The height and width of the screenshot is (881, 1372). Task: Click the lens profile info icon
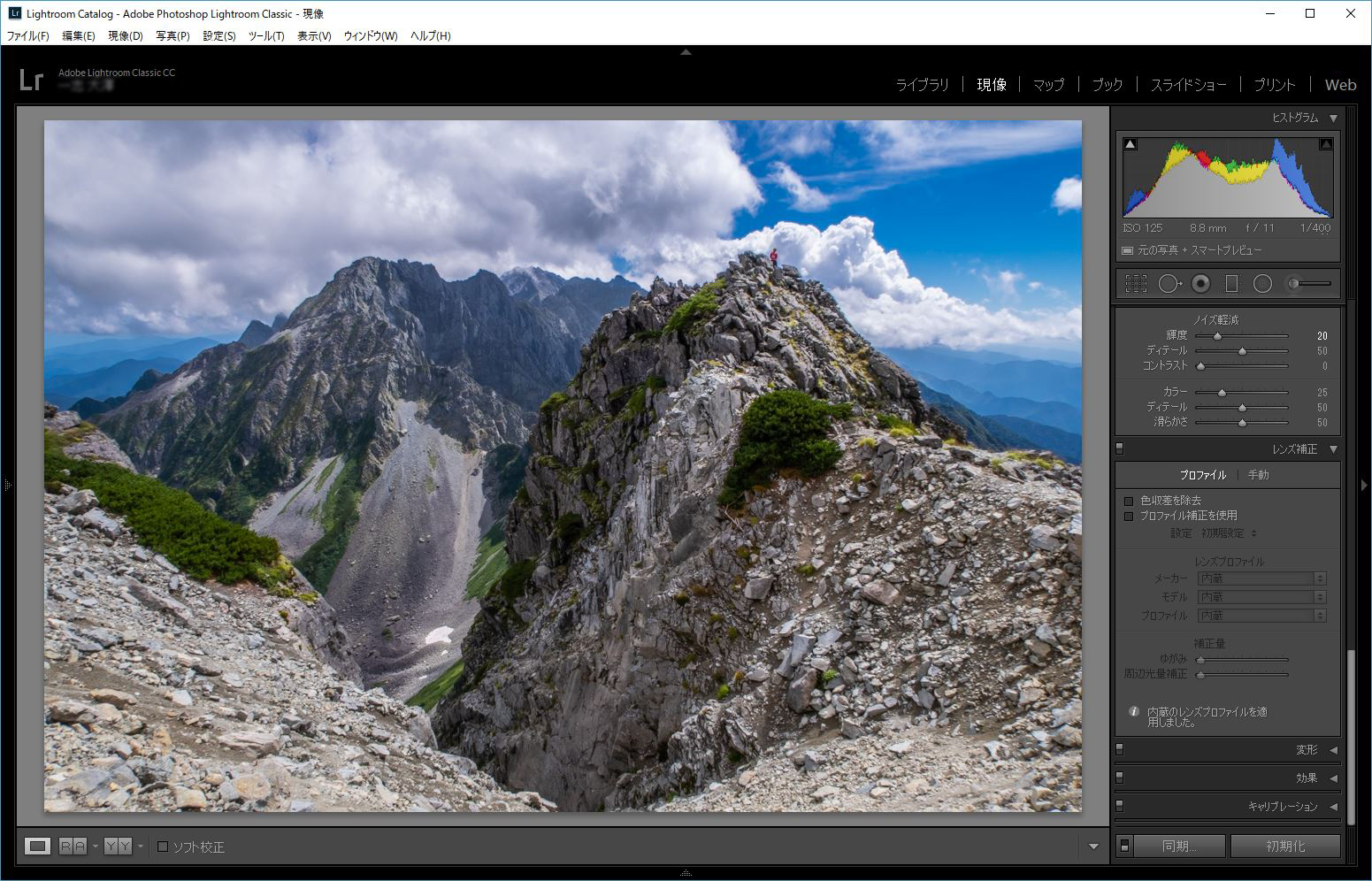pyautogui.click(x=1134, y=711)
